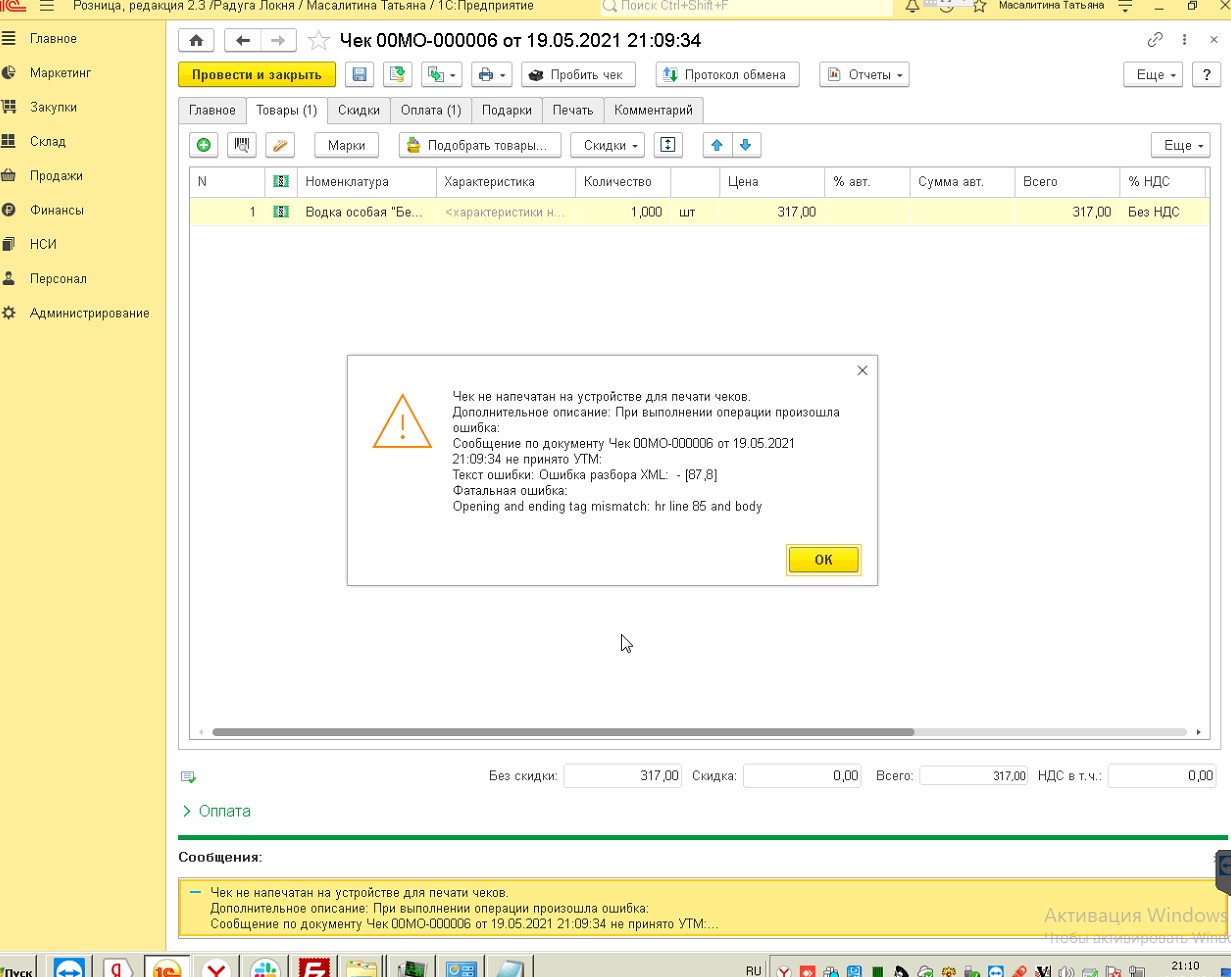Viewport: 1231px width, 977px height.
Task: Click the save document floppy icon
Action: (x=360, y=75)
